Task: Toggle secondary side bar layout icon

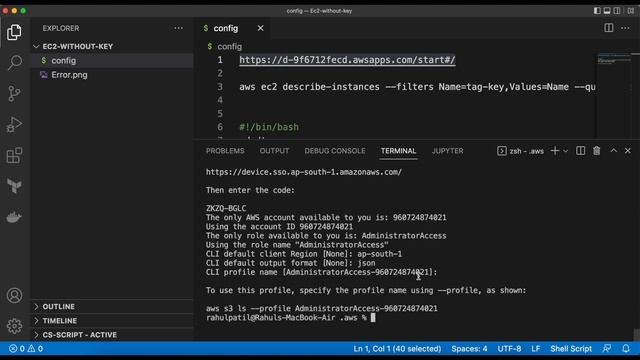Action: coord(617,11)
